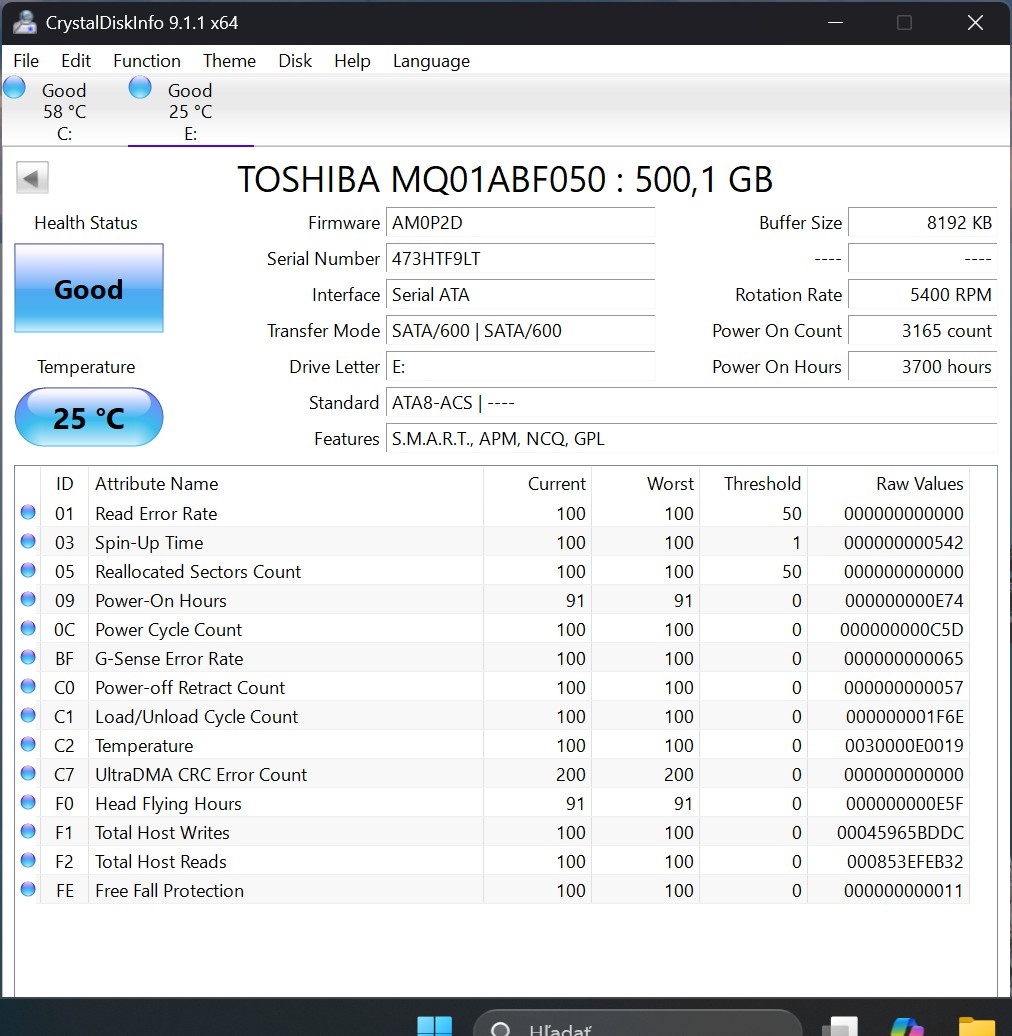Viewport: 1012px width, 1036px height.
Task: Click the blue indicator beside the Temperature attribute
Action: click(27, 743)
